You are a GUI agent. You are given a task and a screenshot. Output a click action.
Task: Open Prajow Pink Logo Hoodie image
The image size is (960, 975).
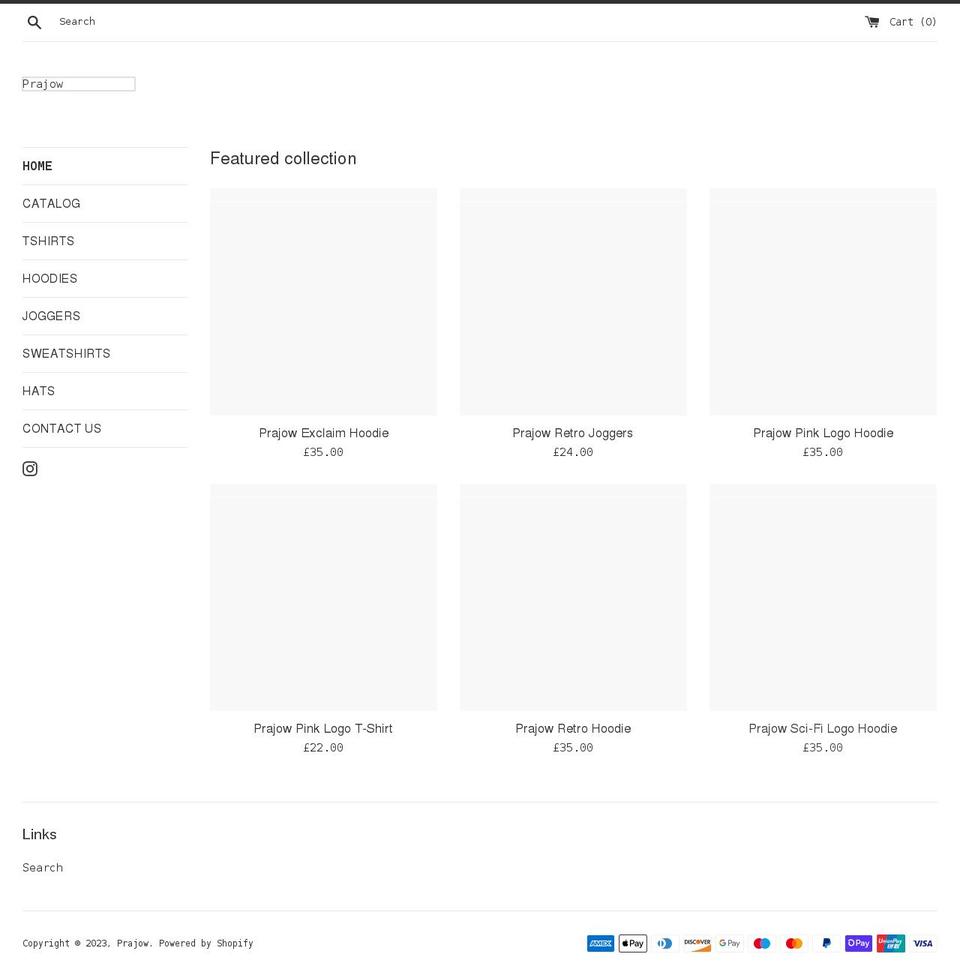tap(823, 302)
